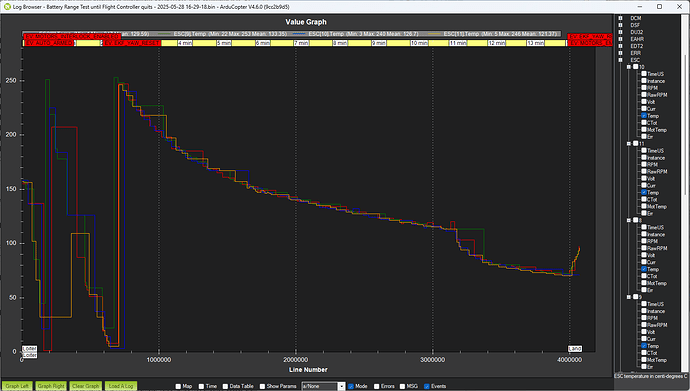Clear the graph with Clear Graph
690x391 pixels.
pyautogui.click(x=86, y=386)
